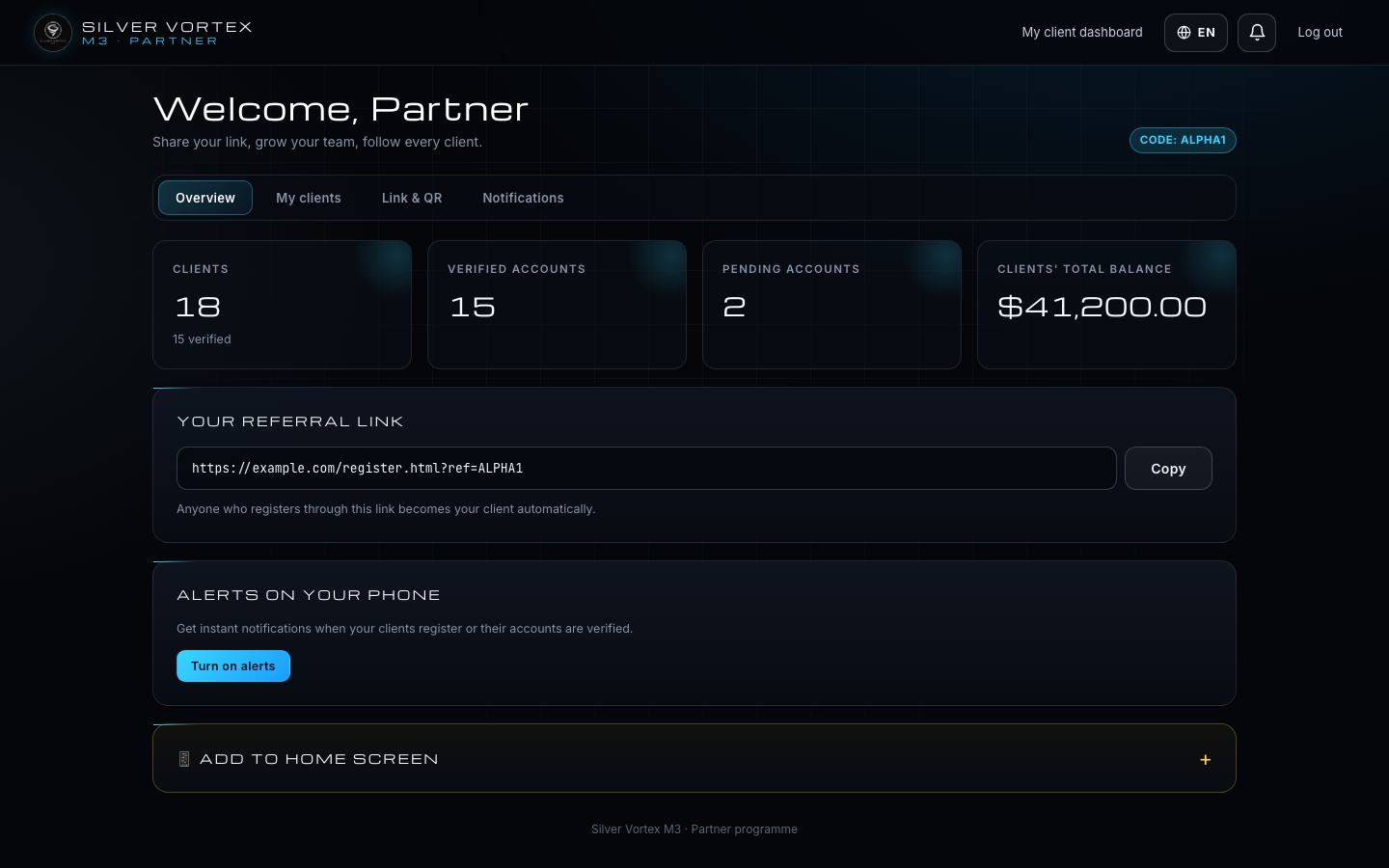
Task: Click the phone icon beside Add to Home Screen
Action: pyautogui.click(x=184, y=759)
